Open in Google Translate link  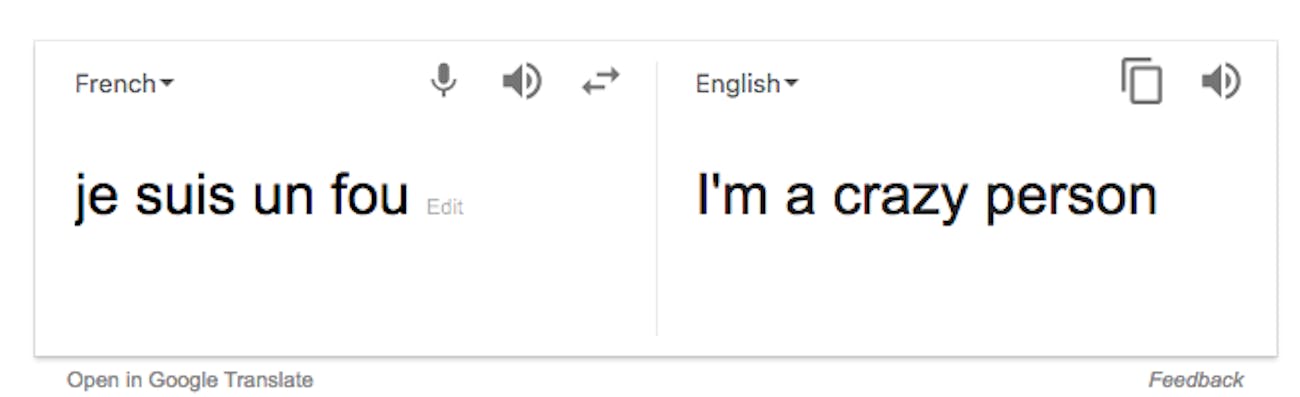coord(190,380)
